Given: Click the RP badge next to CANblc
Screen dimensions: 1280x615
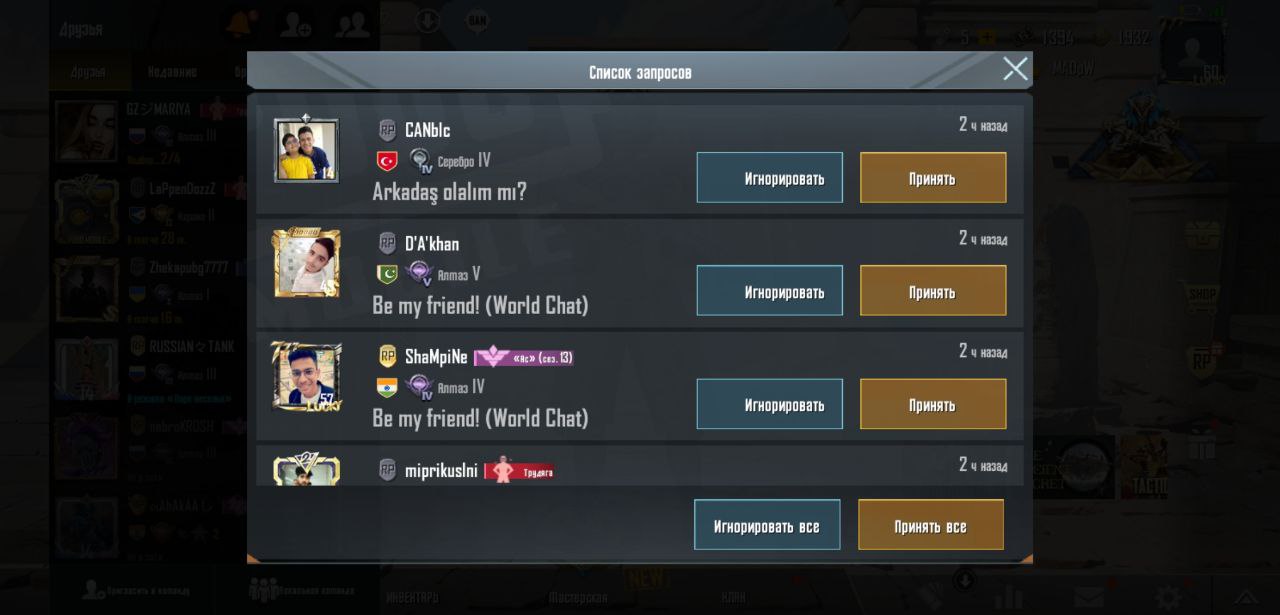Looking at the screenshot, I should (387, 130).
